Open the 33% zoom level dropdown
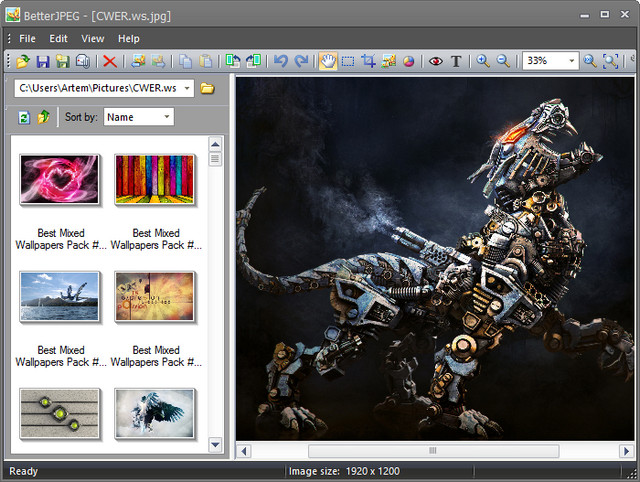The image size is (640, 482). pos(572,61)
